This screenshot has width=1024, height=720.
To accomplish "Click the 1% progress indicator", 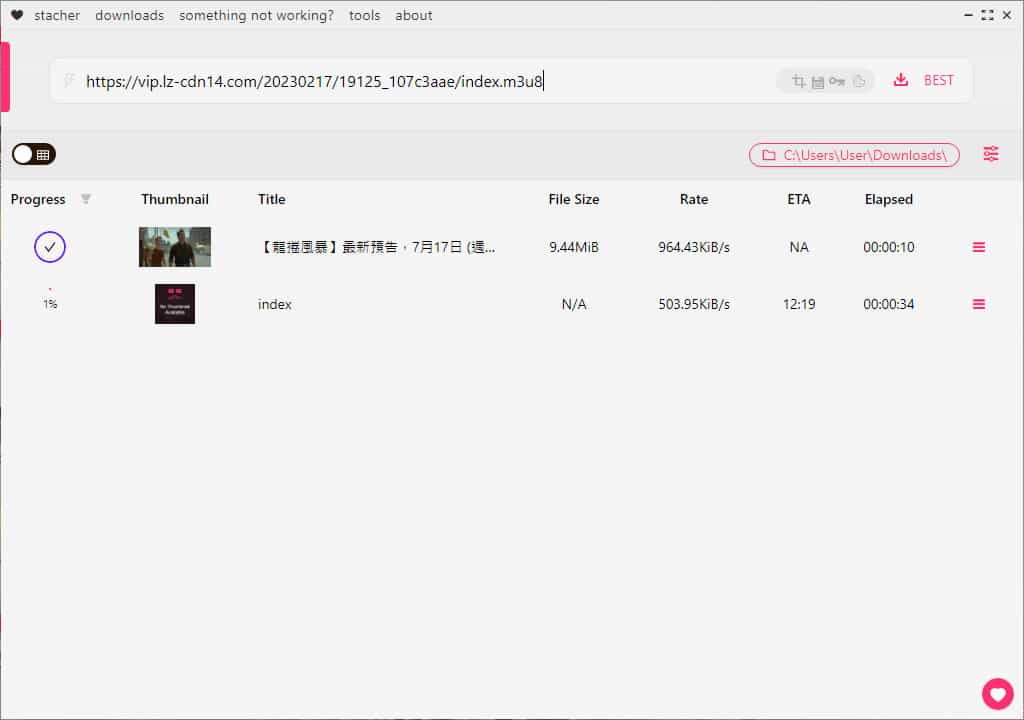I will (50, 302).
